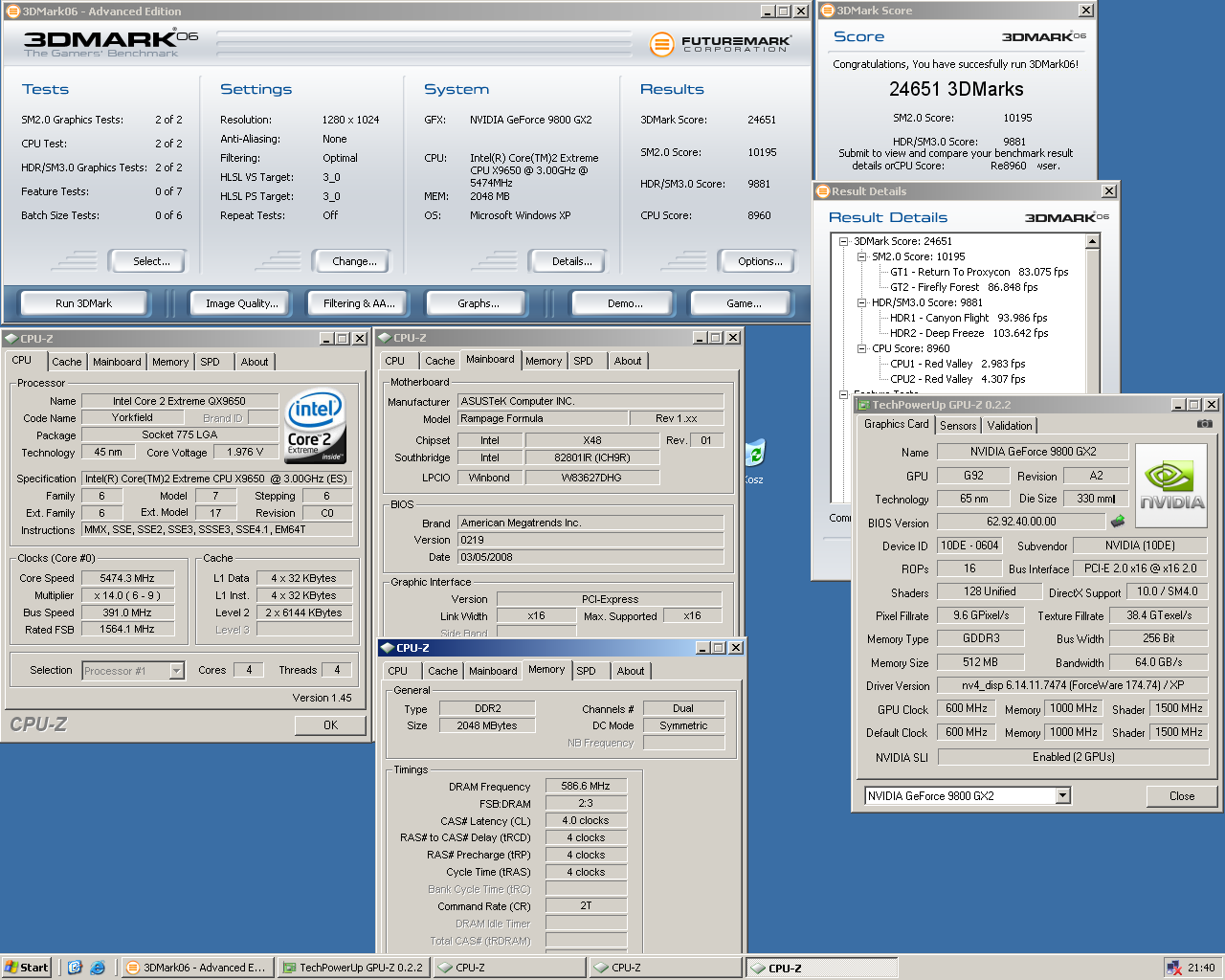Viewport: 1225px width, 980px height.
Task: Launch the Demo... button
Action: click(625, 303)
